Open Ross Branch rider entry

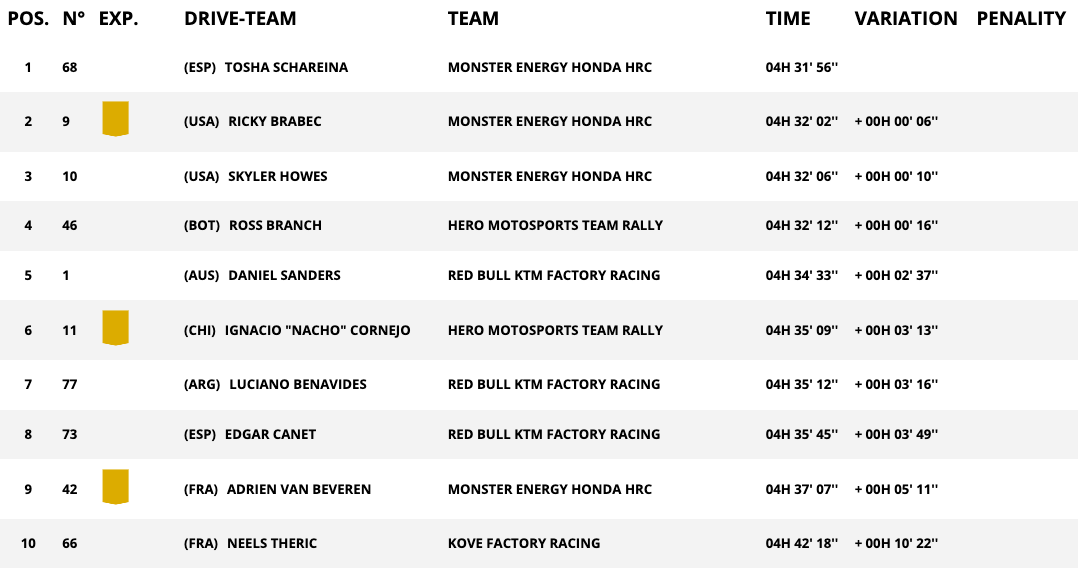coord(275,225)
